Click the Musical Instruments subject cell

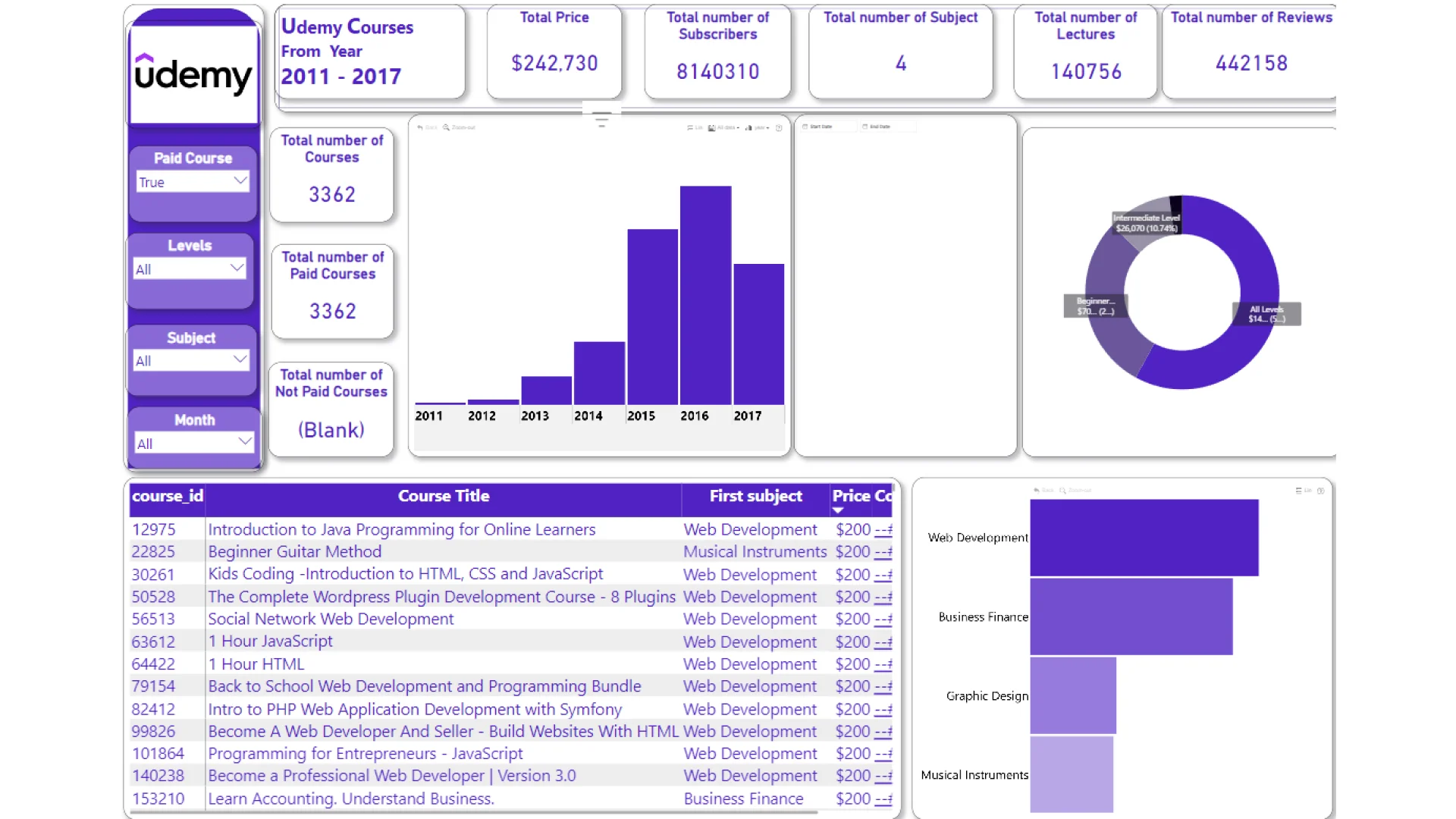pos(755,551)
